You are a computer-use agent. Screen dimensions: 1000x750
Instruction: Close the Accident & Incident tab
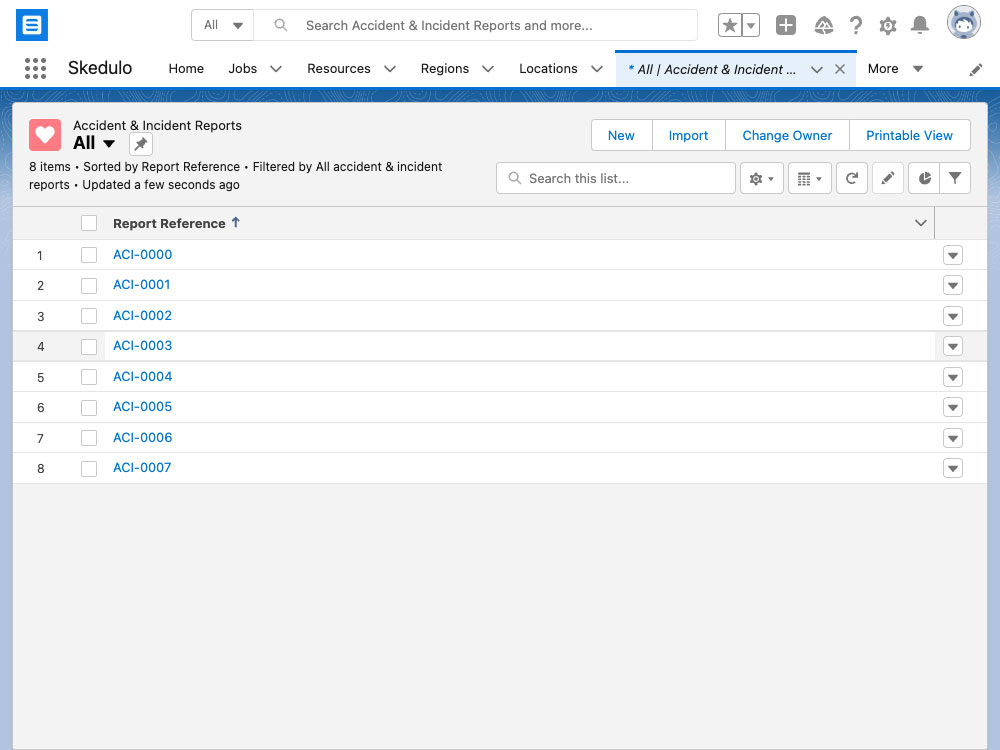pyautogui.click(x=840, y=69)
